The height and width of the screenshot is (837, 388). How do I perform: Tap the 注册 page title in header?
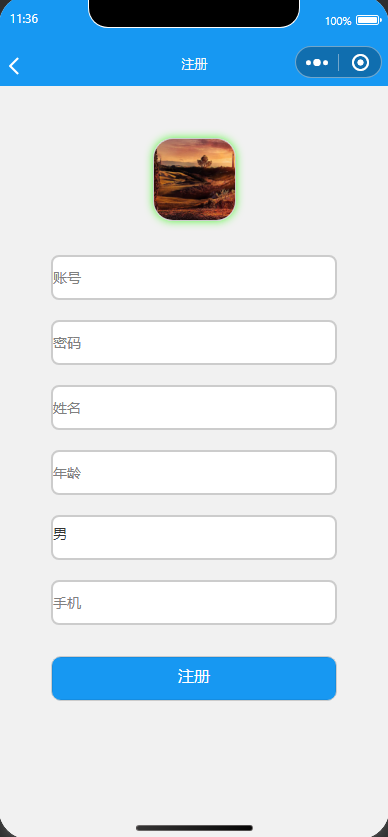194,65
